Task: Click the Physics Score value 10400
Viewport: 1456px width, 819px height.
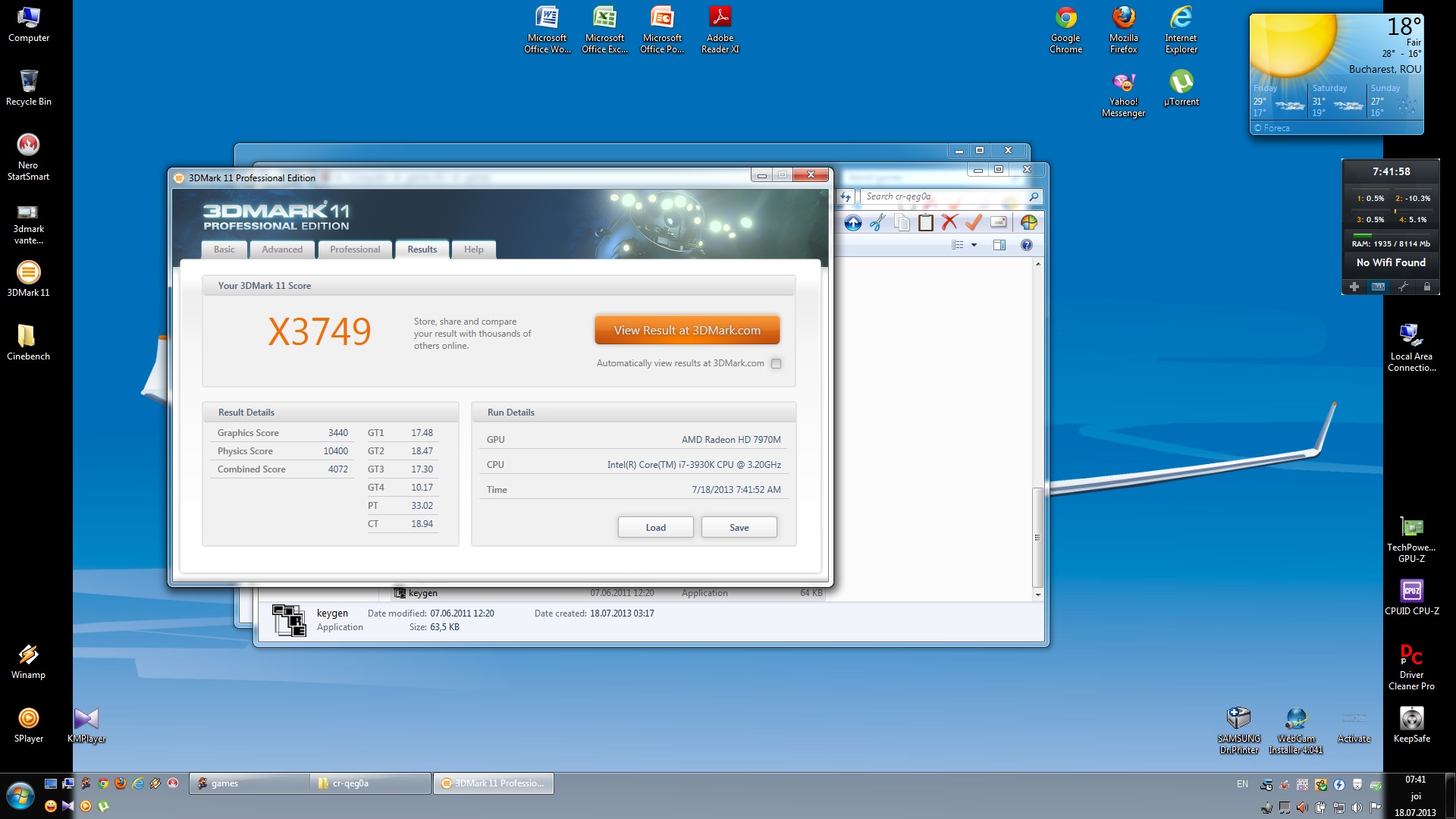Action: click(x=336, y=451)
